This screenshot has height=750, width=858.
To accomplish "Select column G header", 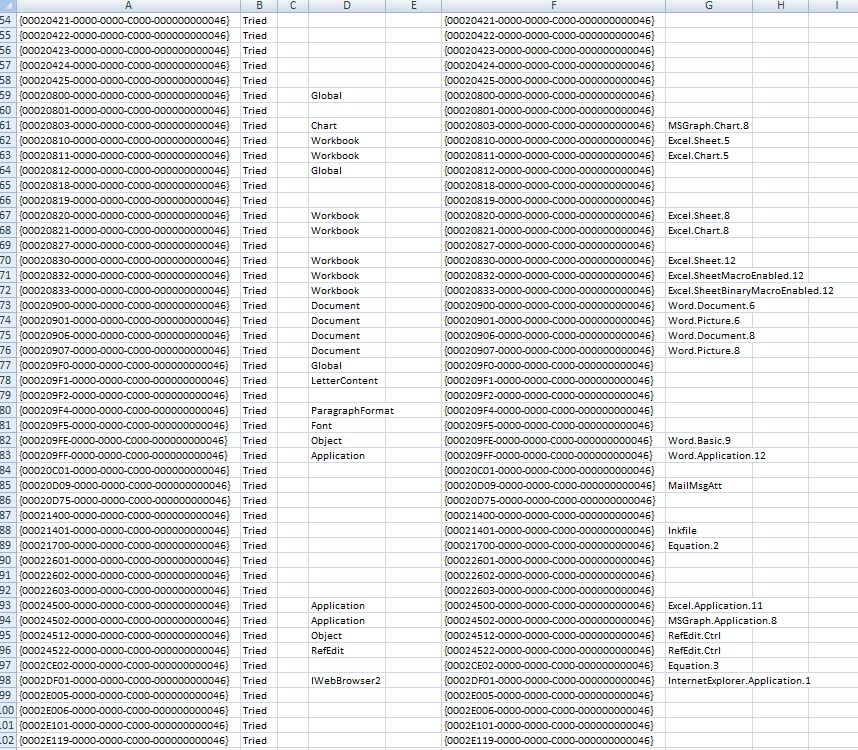I will (x=709, y=5).
